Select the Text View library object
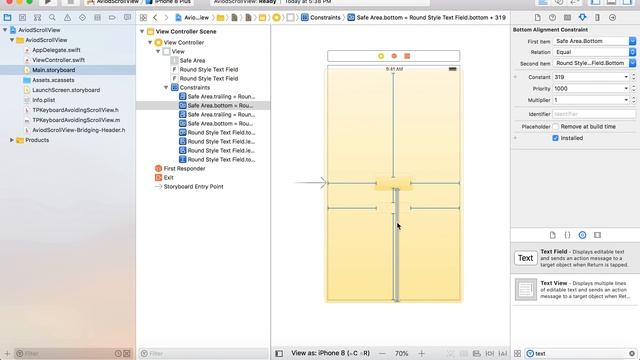 [x=575, y=289]
